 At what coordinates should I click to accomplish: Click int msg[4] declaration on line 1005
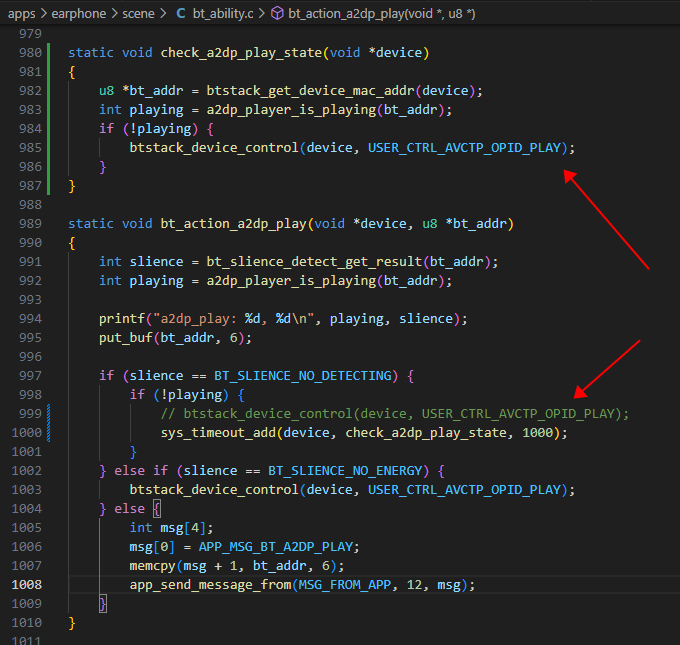point(171,528)
